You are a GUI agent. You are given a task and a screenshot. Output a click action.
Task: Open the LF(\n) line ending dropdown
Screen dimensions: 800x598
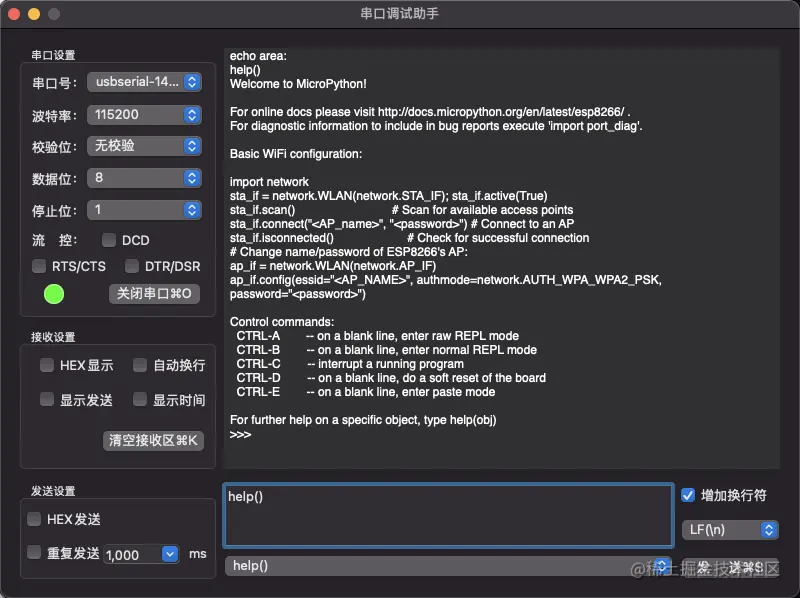pyautogui.click(x=730, y=530)
